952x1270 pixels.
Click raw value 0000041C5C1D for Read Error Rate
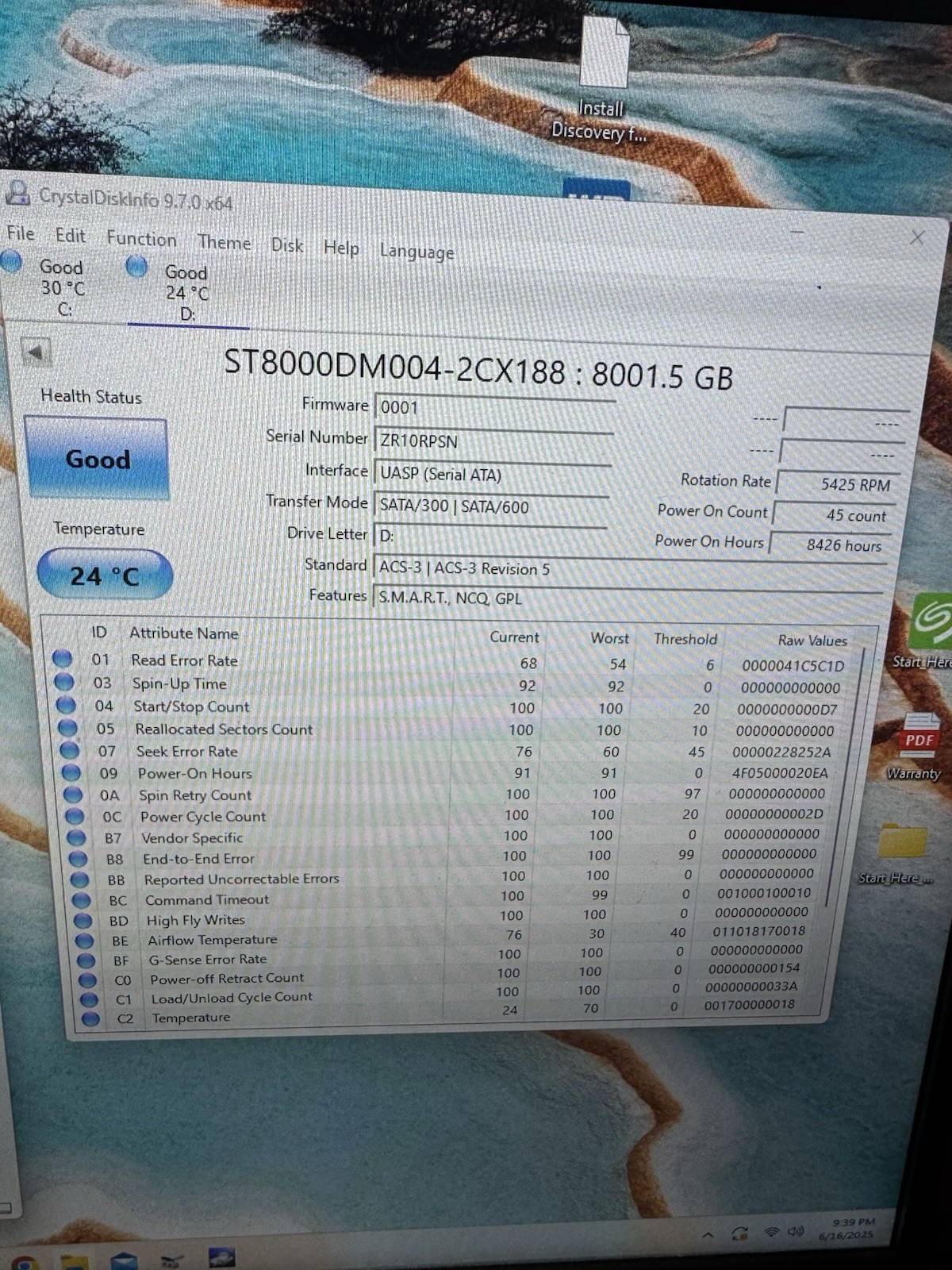[793, 665]
